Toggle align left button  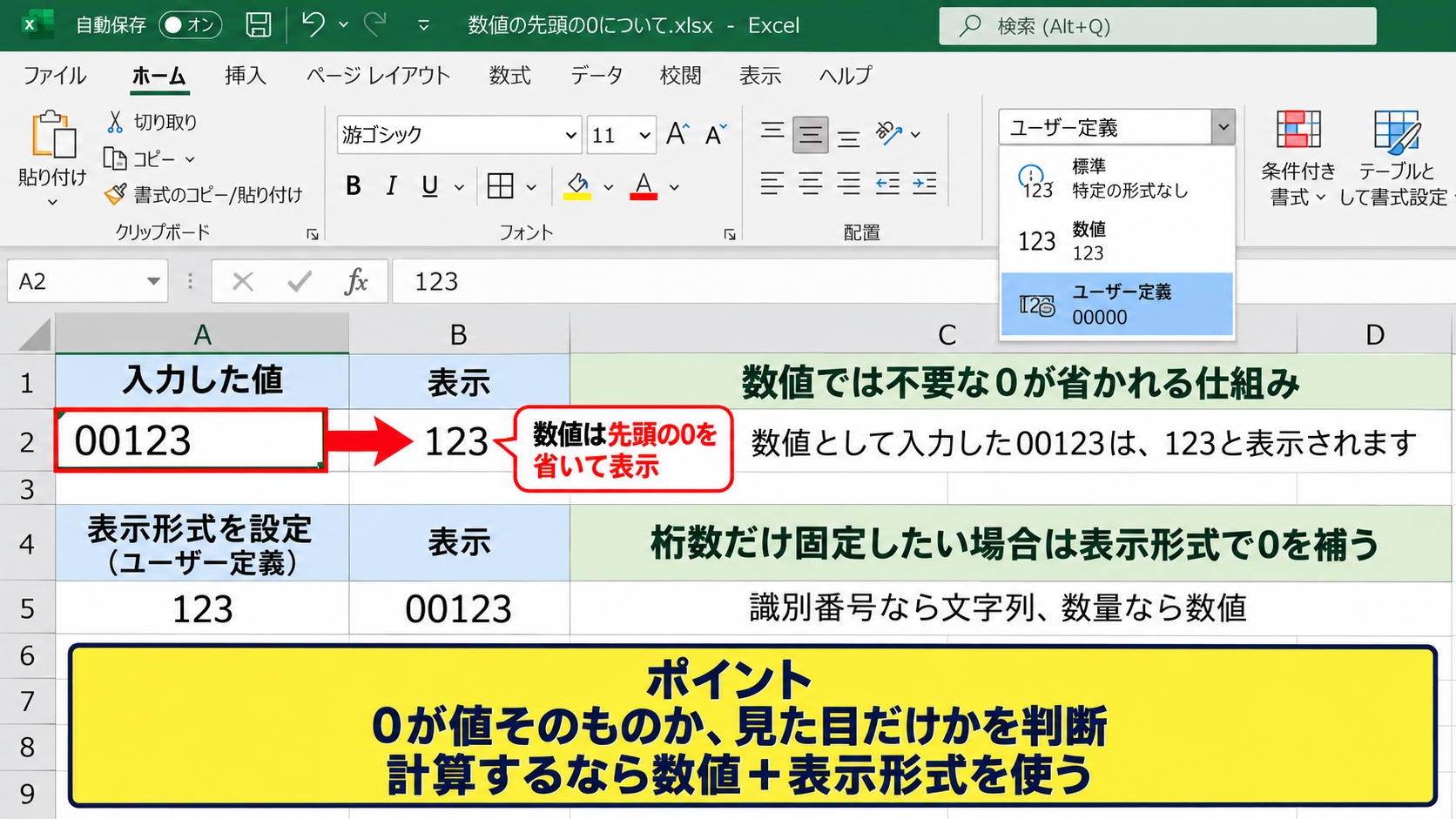point(772,184)
